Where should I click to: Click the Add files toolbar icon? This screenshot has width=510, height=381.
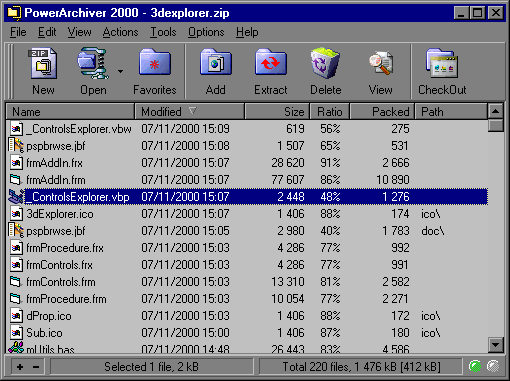215,62
